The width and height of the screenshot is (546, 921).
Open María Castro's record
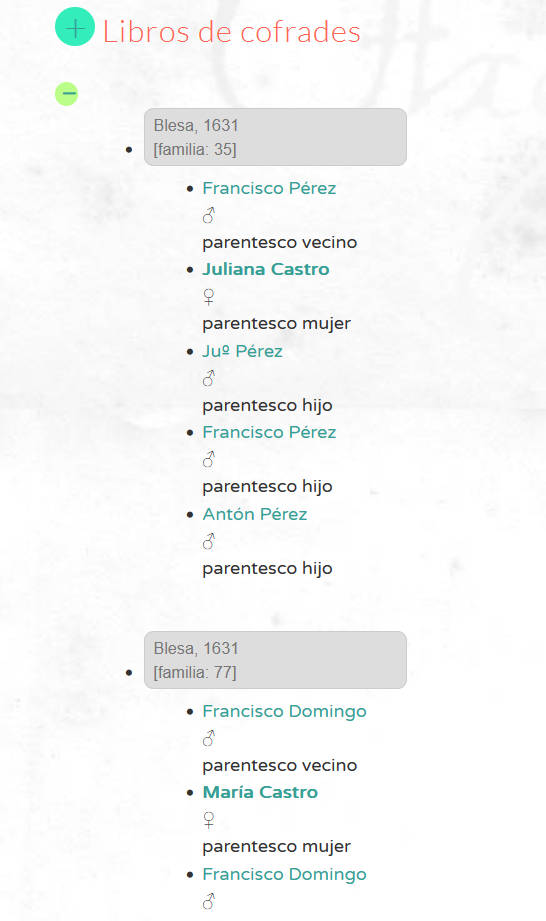coord(260,792)
